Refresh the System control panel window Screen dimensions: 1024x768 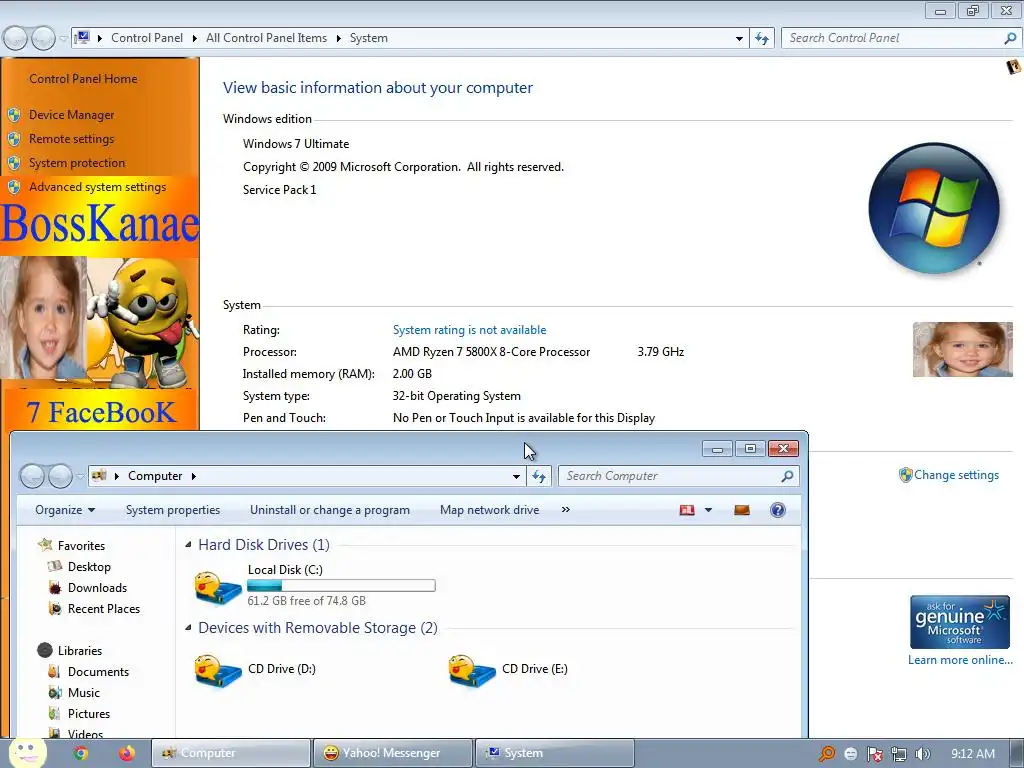(x=762, y=38)
